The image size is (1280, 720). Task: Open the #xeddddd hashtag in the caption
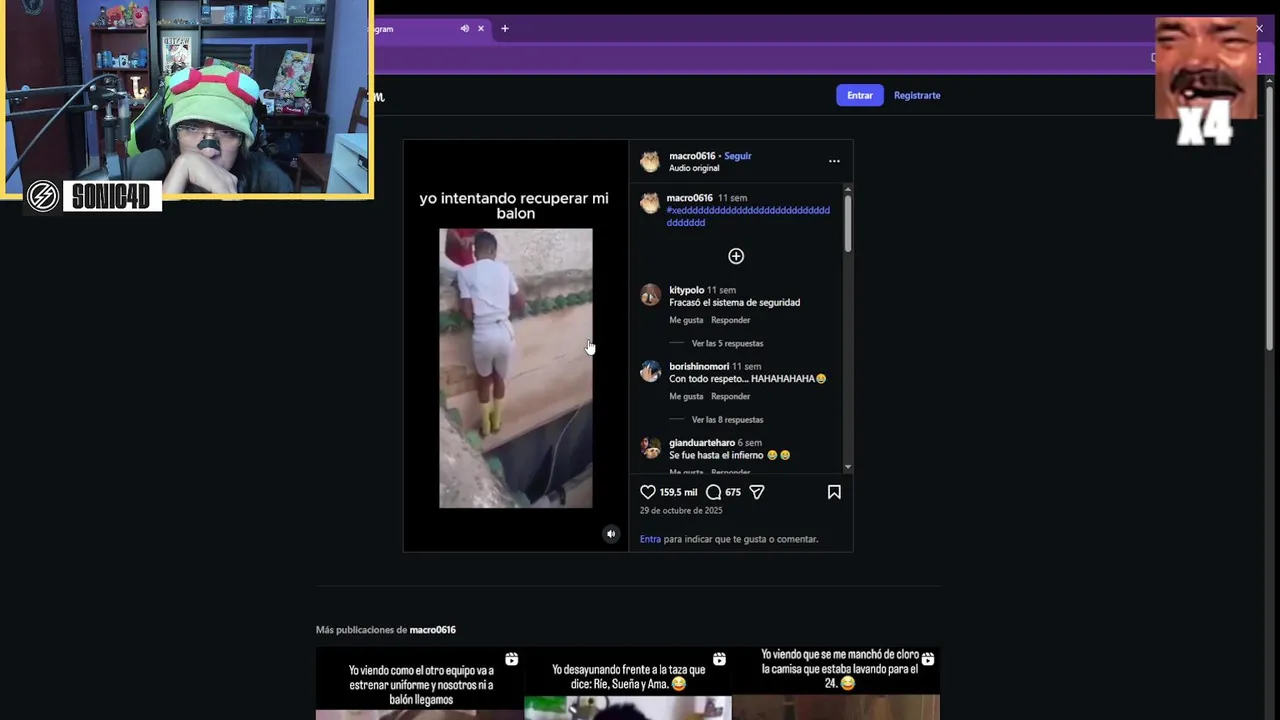(748, 216)
